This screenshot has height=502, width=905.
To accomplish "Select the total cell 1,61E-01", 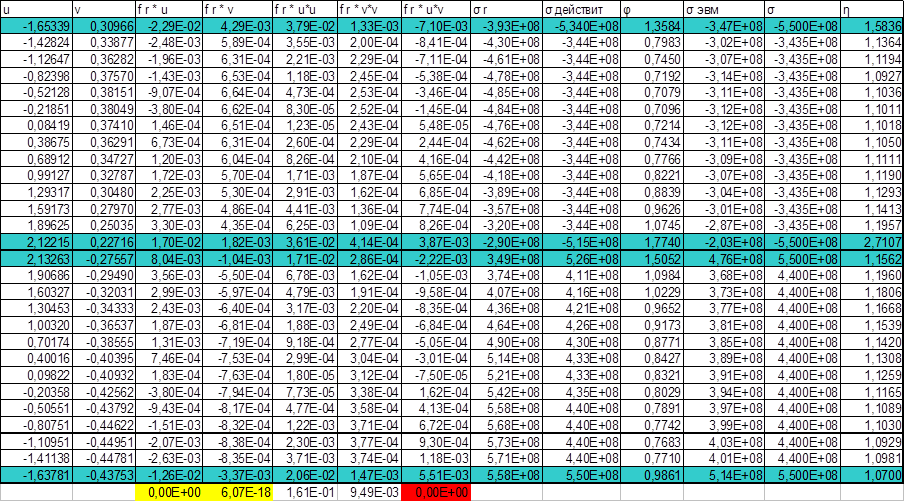I will pyautogui.click(x=305, y=492).
